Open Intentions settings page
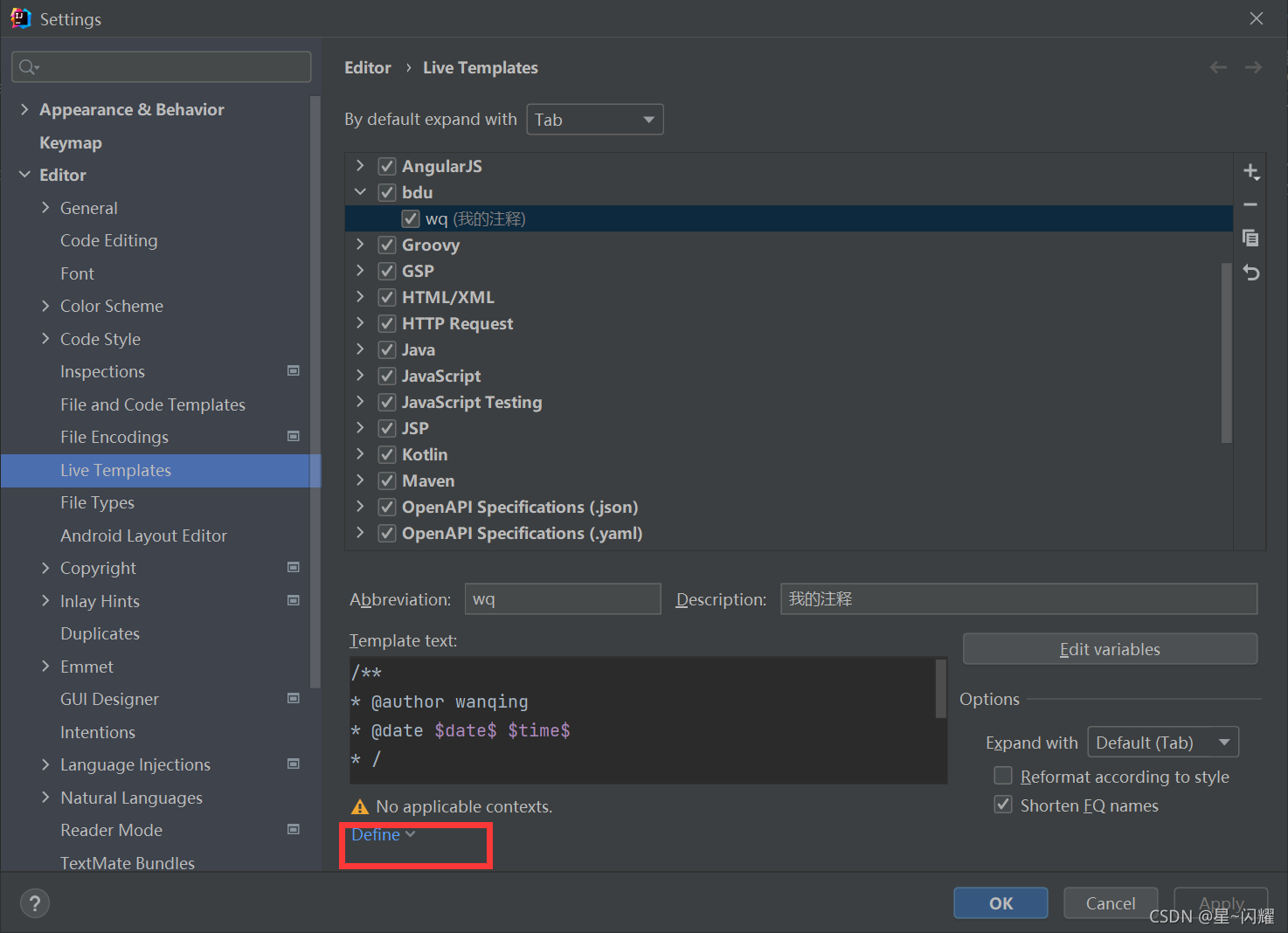Viewport: 1288px width, 933px height. tap(98, 732)
